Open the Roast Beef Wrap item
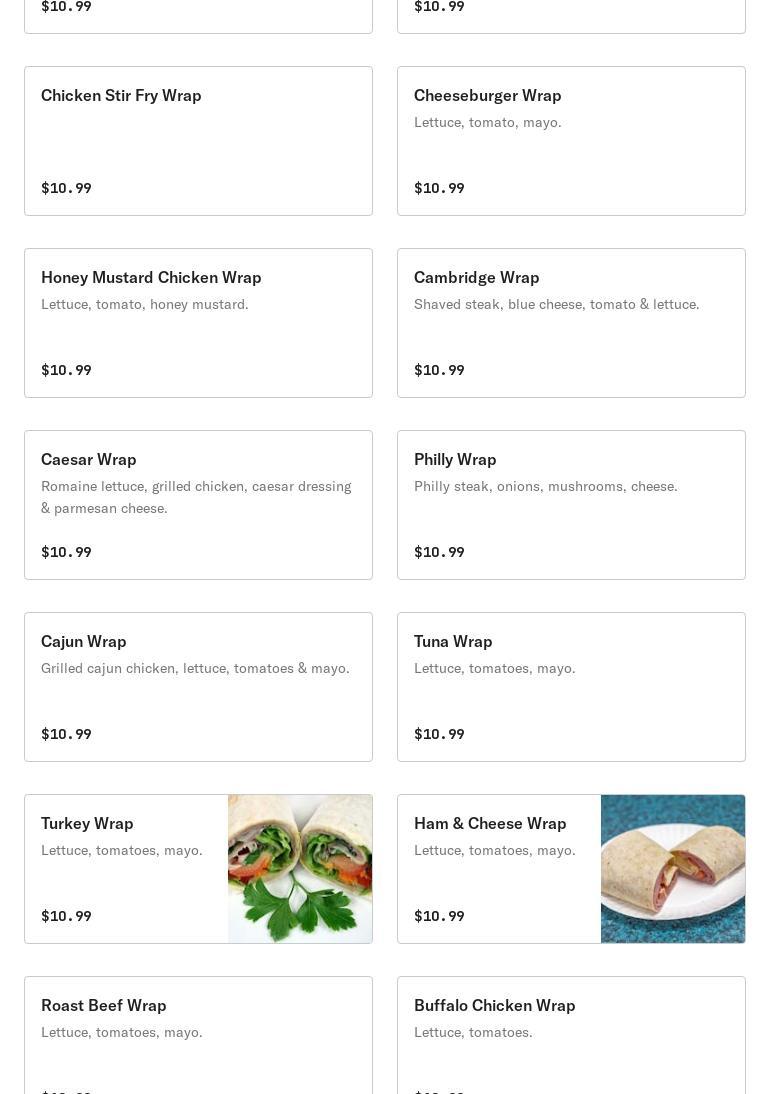The width and height of the screenshot is (770, 1094). 198,1035
